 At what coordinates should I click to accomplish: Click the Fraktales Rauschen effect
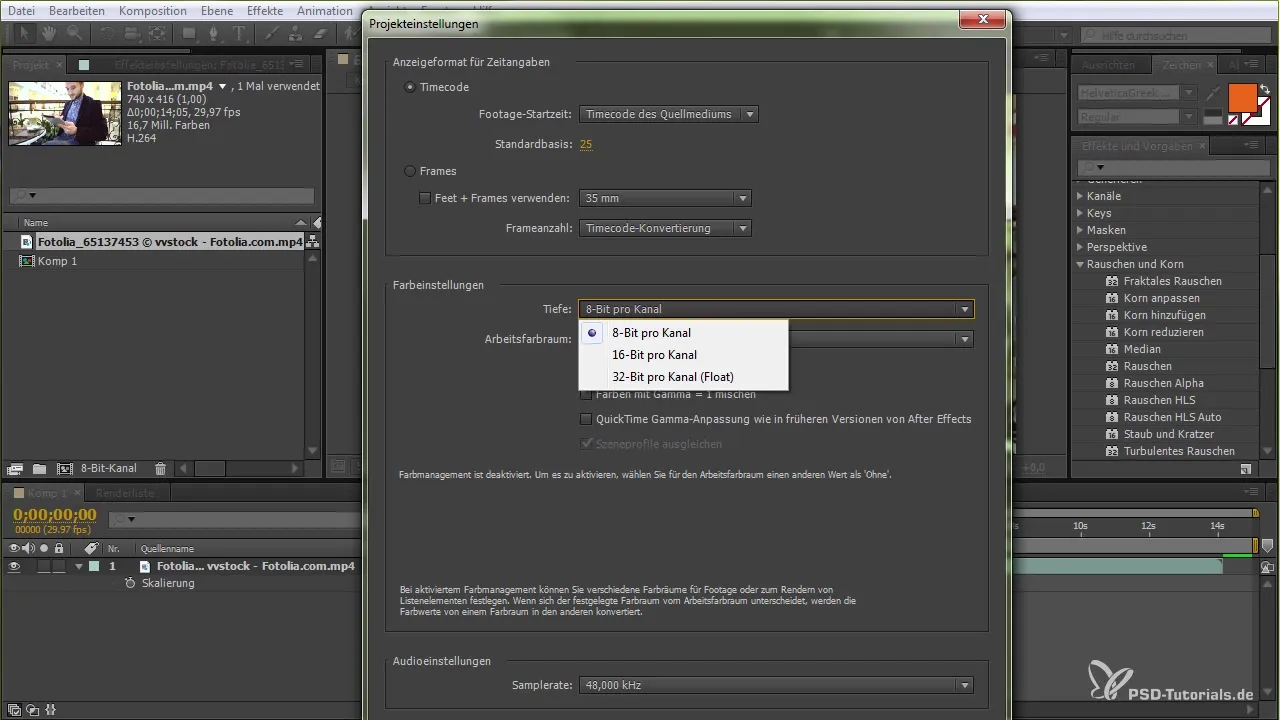click(x=1172, y=281)
